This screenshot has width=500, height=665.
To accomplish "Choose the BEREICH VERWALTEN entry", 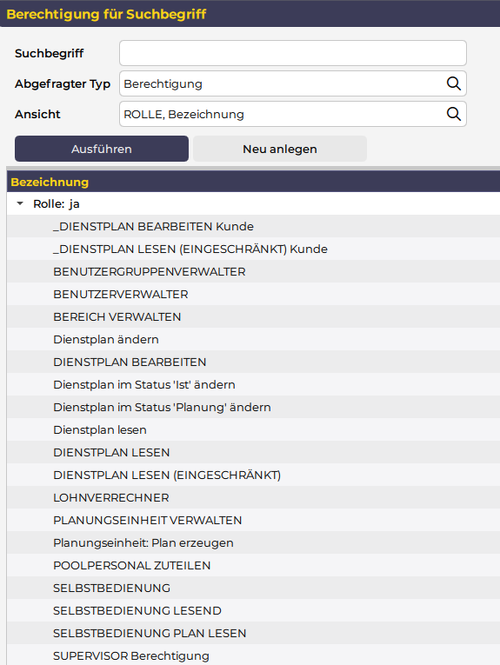I will (x=253, y=316).
